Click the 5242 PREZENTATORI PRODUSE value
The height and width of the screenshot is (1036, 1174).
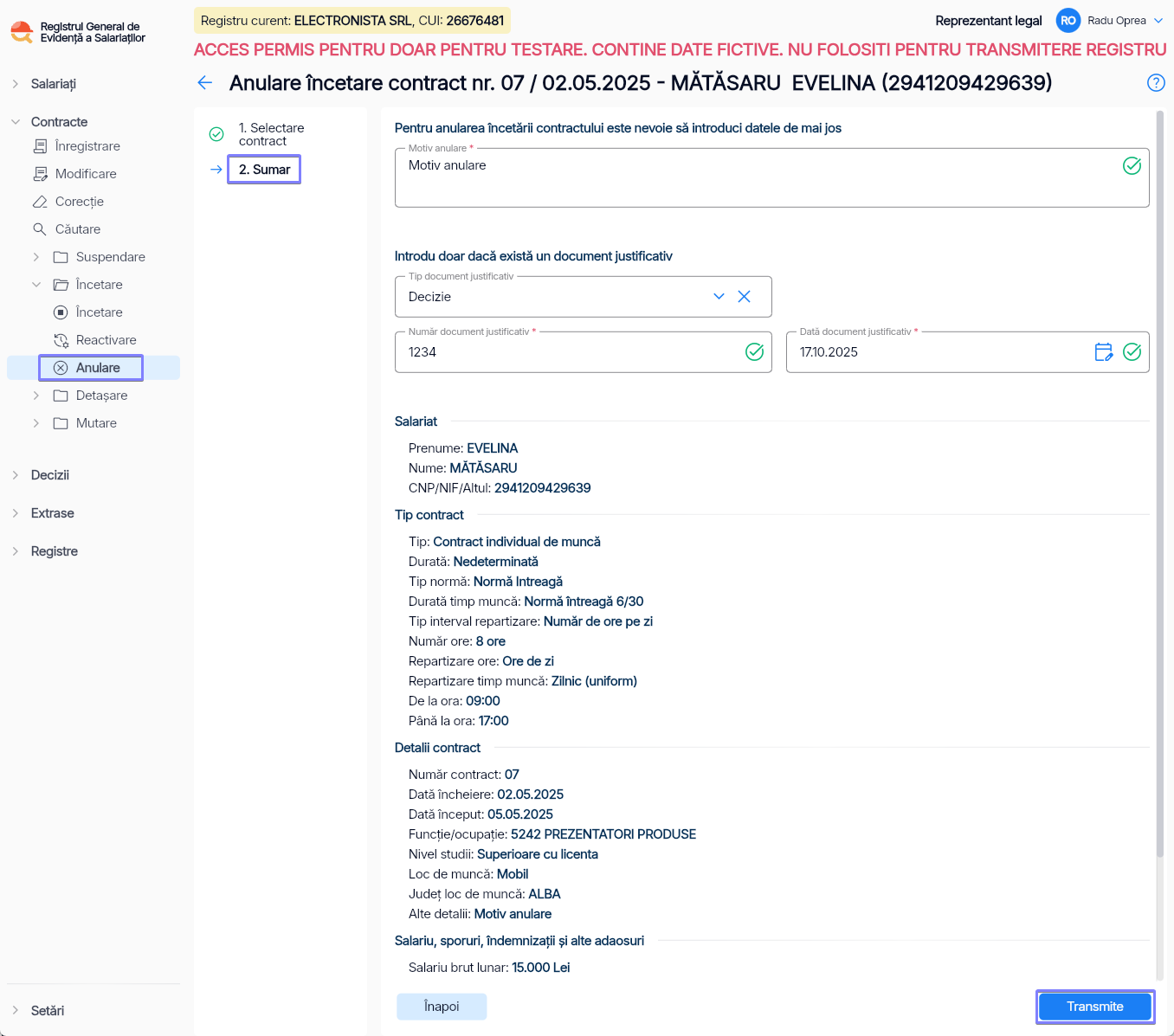(x=603, y=834)
